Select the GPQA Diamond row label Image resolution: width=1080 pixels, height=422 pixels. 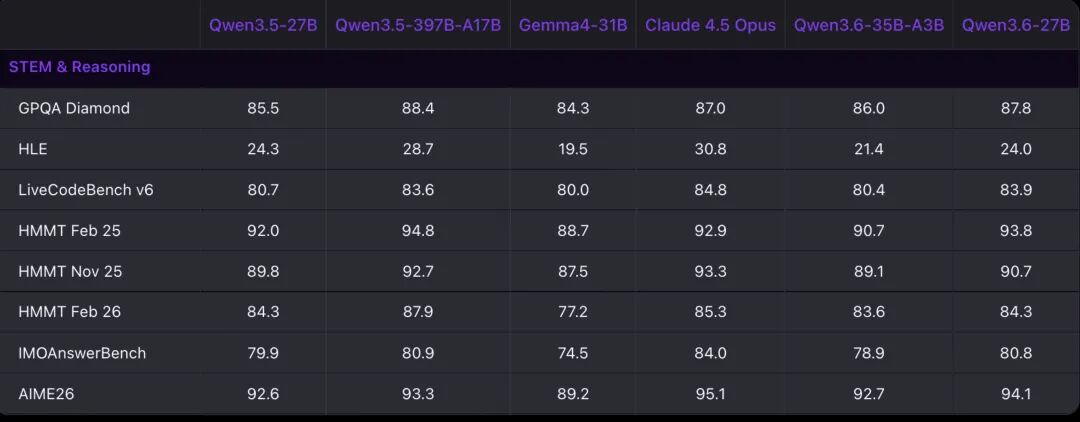pos(74,108)
